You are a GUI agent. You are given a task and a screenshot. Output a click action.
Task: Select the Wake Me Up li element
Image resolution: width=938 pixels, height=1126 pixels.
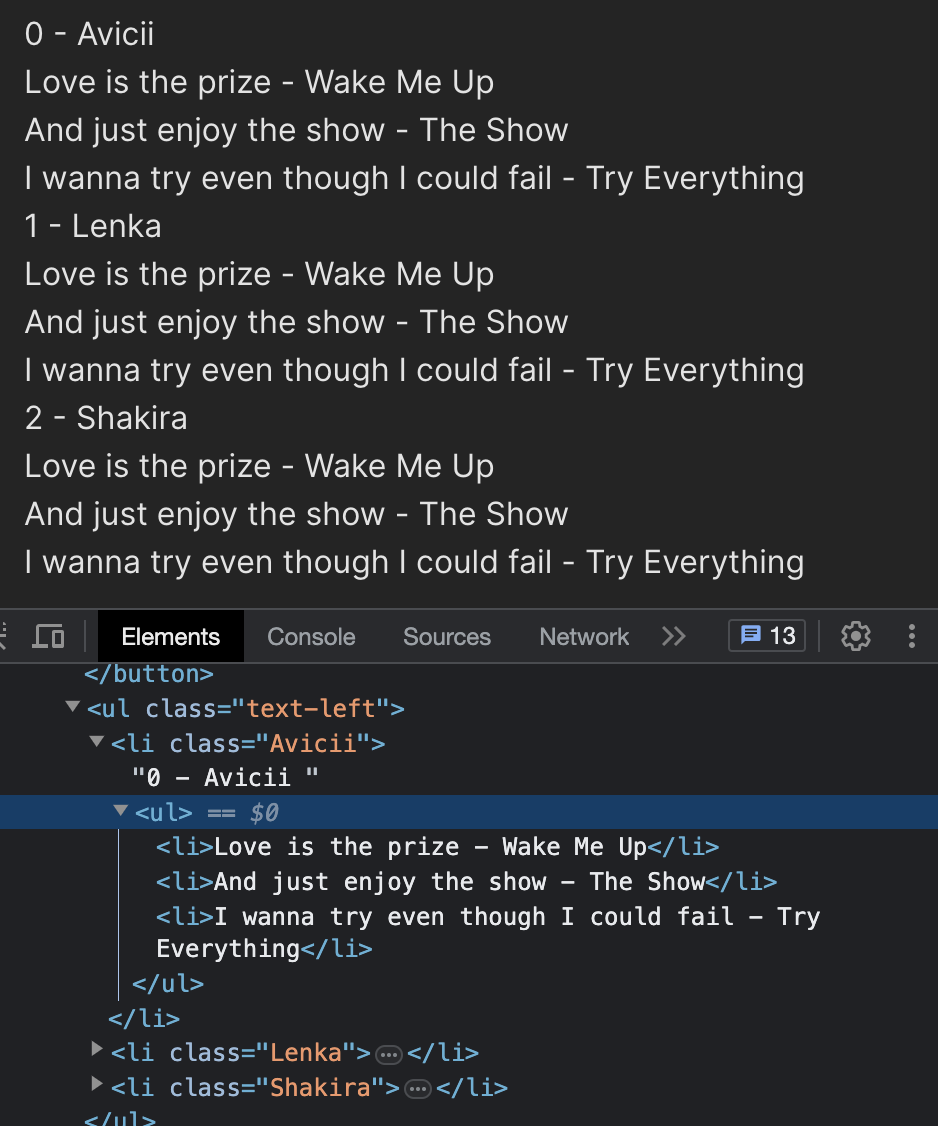(437, 847)
